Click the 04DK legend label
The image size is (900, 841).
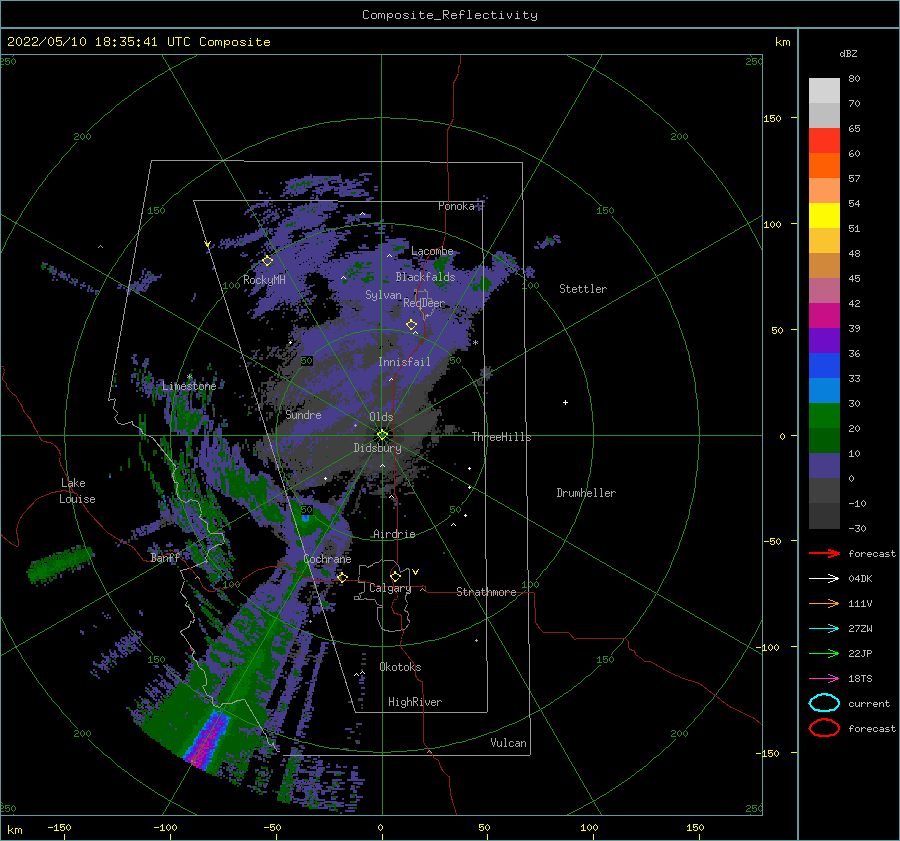point(860,579)
